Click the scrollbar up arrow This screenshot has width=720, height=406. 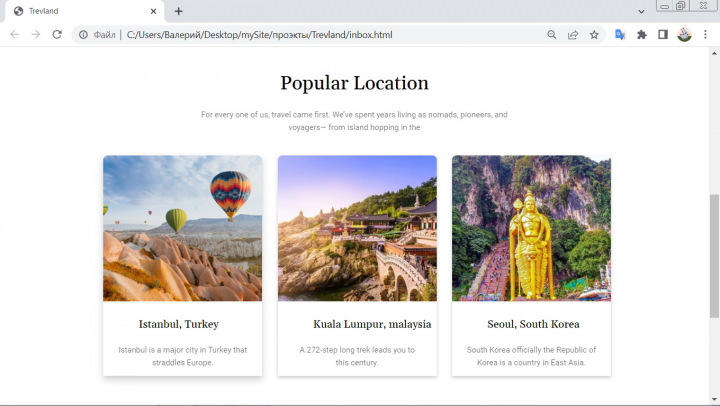714,53
